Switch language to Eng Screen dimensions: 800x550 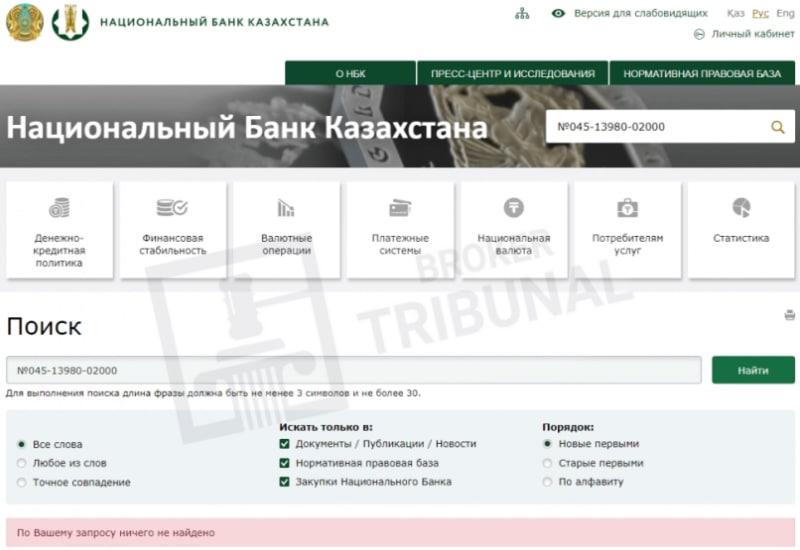[x=785, y=13]
